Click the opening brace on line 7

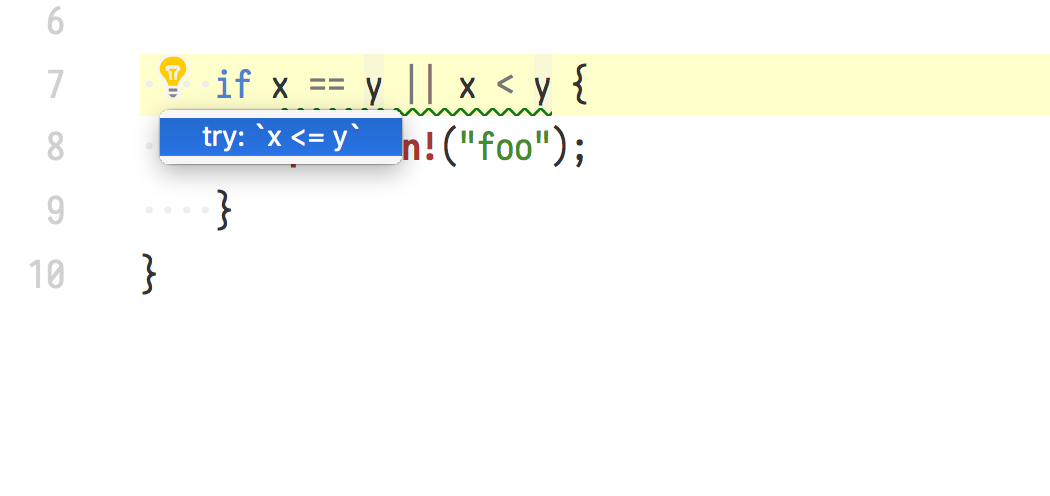tap(580, 85)
